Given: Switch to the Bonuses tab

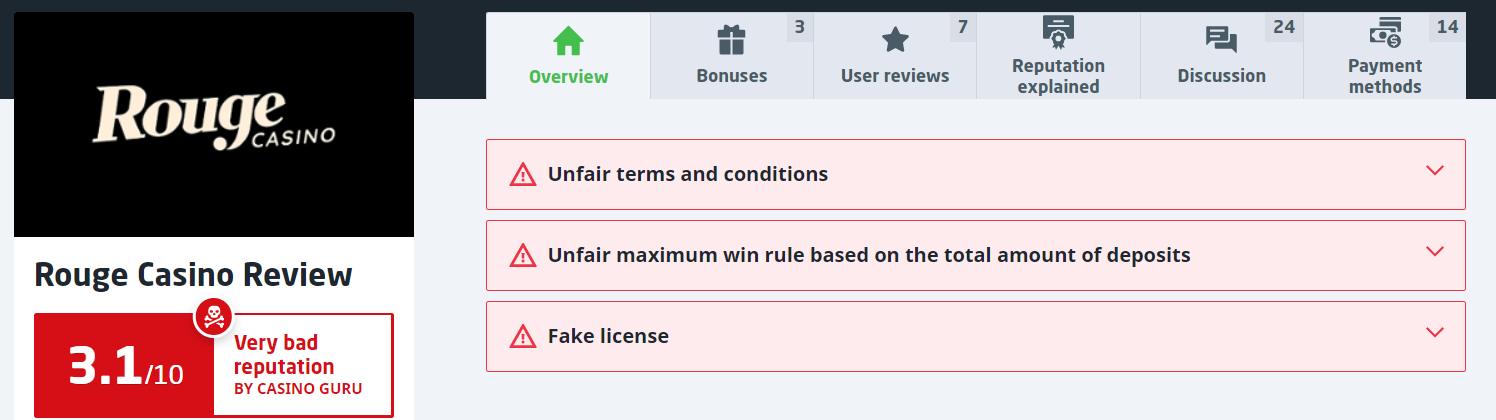Looking at the screenshot, I should (x=732, y=76).
